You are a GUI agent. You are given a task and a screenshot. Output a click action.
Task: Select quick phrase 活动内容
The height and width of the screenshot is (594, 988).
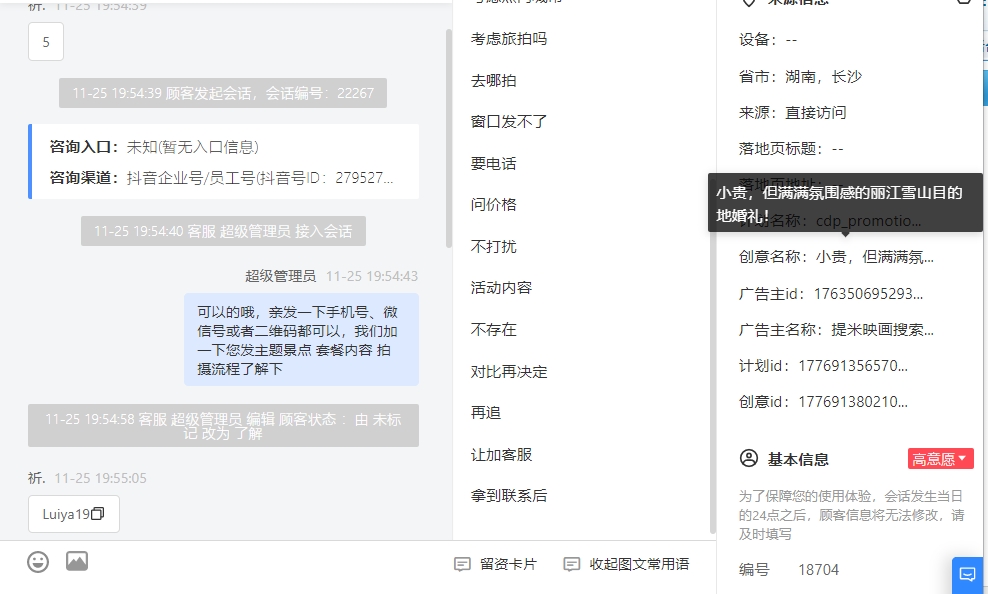pos(501,288)
